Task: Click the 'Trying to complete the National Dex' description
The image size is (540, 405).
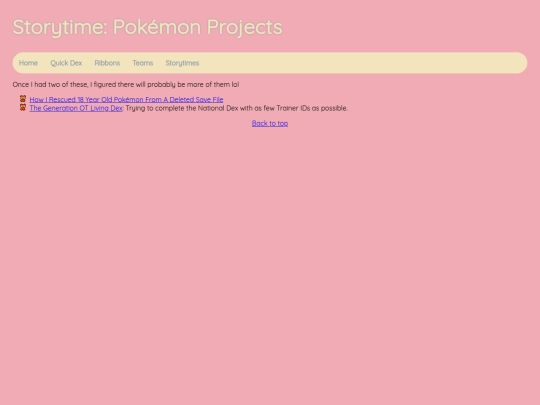Action: coord(237,108)
